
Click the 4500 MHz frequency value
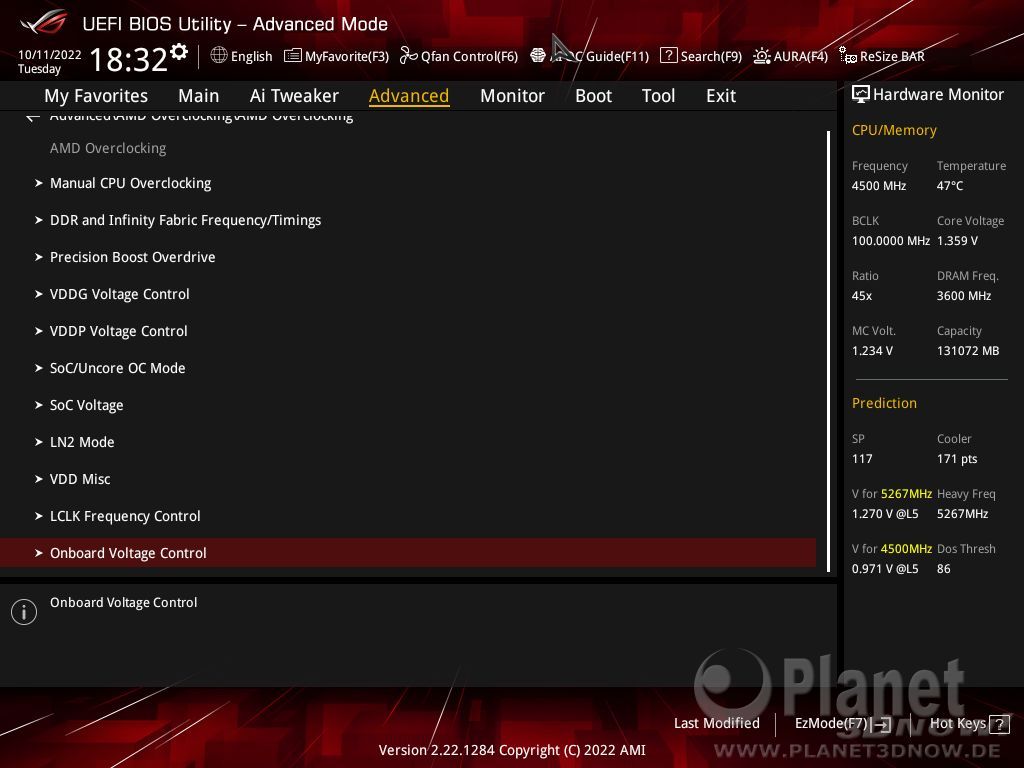(x=878, y=186)
